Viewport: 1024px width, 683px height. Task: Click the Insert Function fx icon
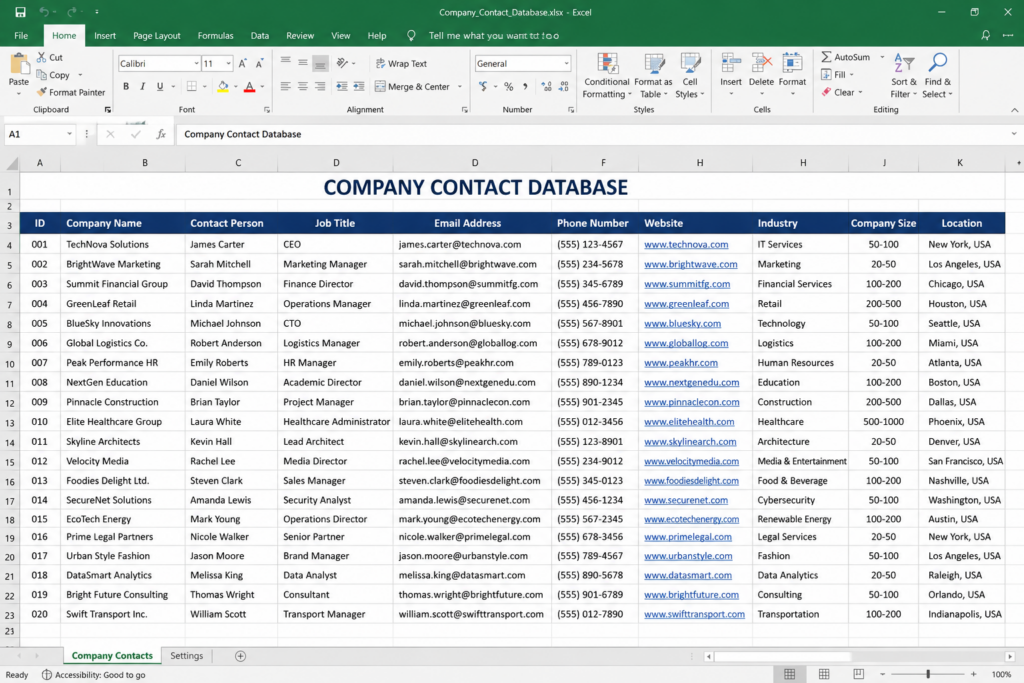coord(161,134)
